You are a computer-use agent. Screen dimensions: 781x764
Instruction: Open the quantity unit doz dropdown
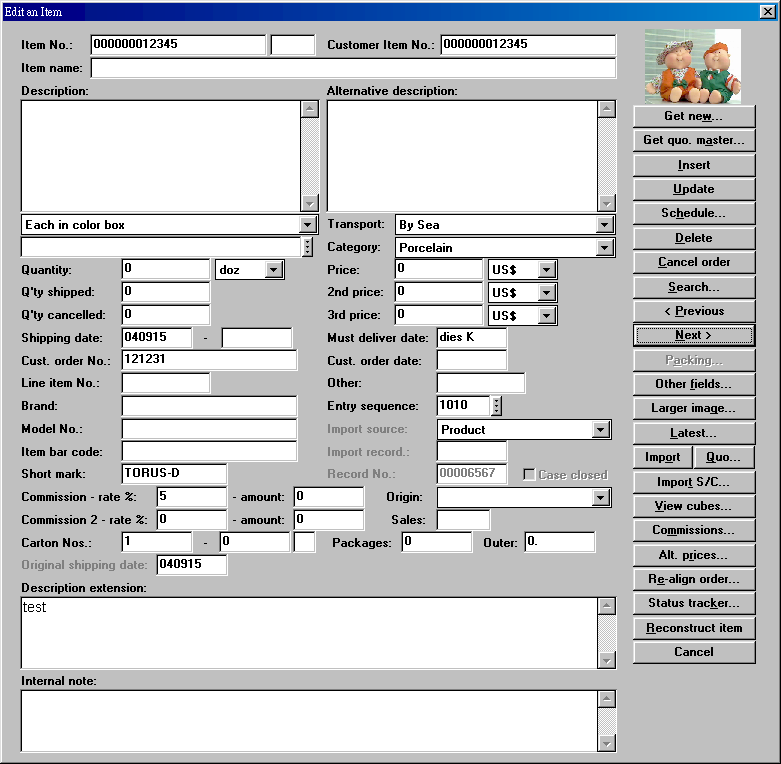pyautogui.click(x=274, y=270)
